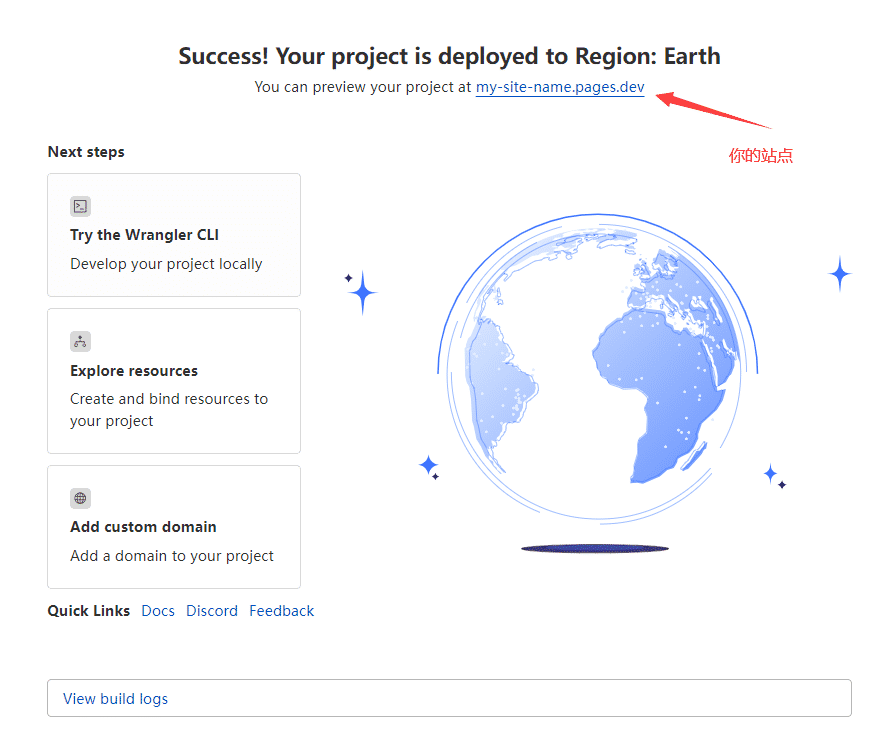This screenshot has width=889, height=748.
Task: Choose the Add custom domain title
Action: click(143, 527)
